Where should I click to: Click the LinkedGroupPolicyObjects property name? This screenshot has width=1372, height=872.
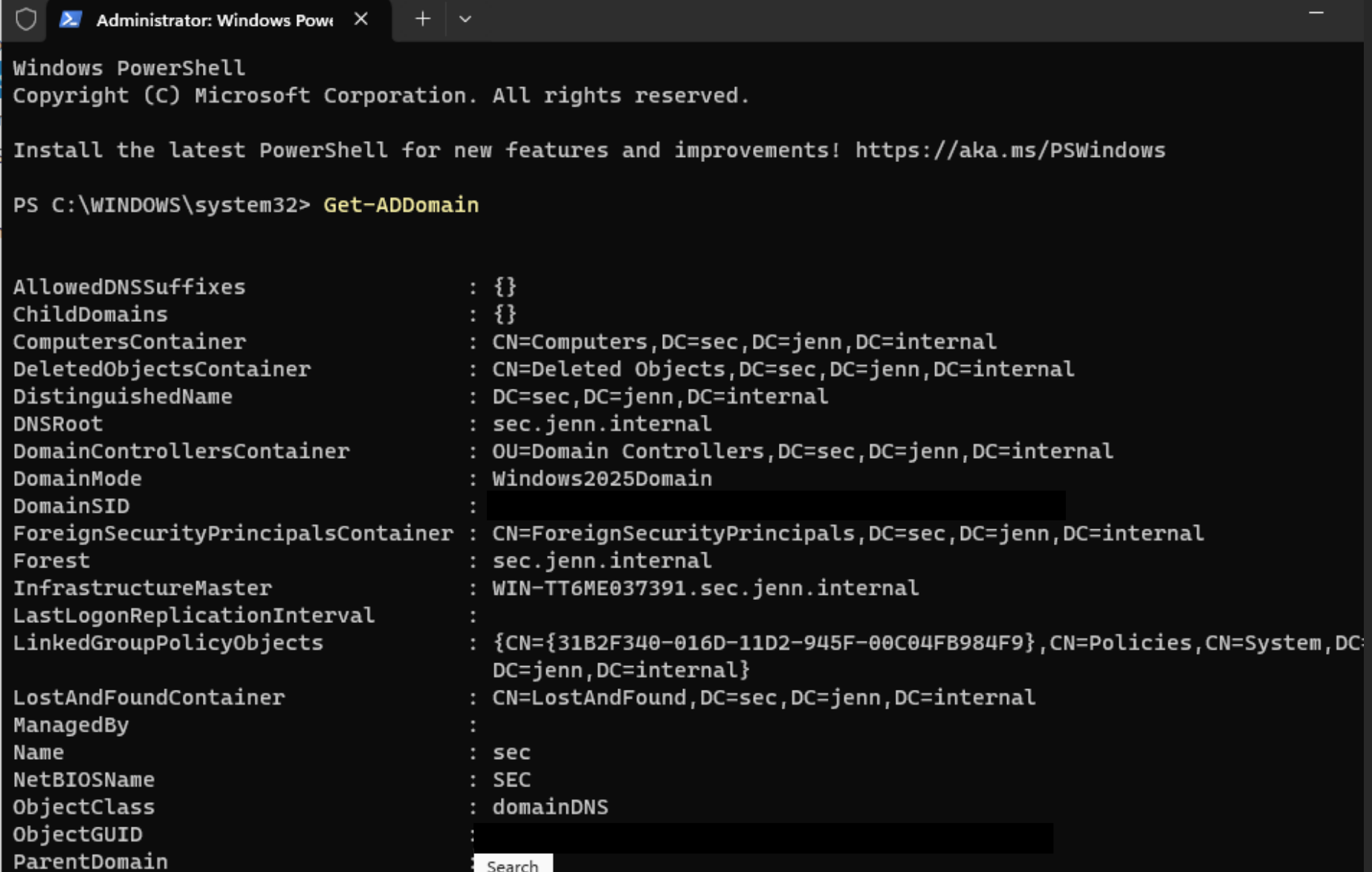168,643
